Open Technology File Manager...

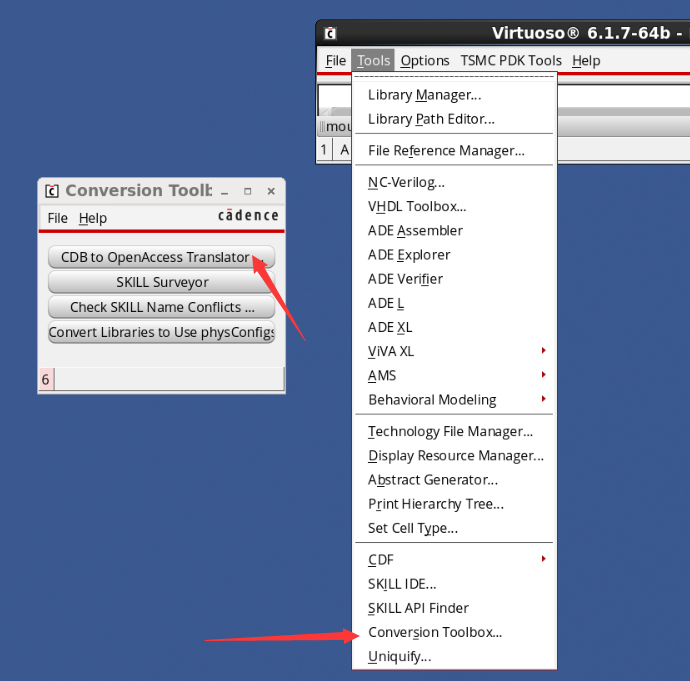point(454,432)
